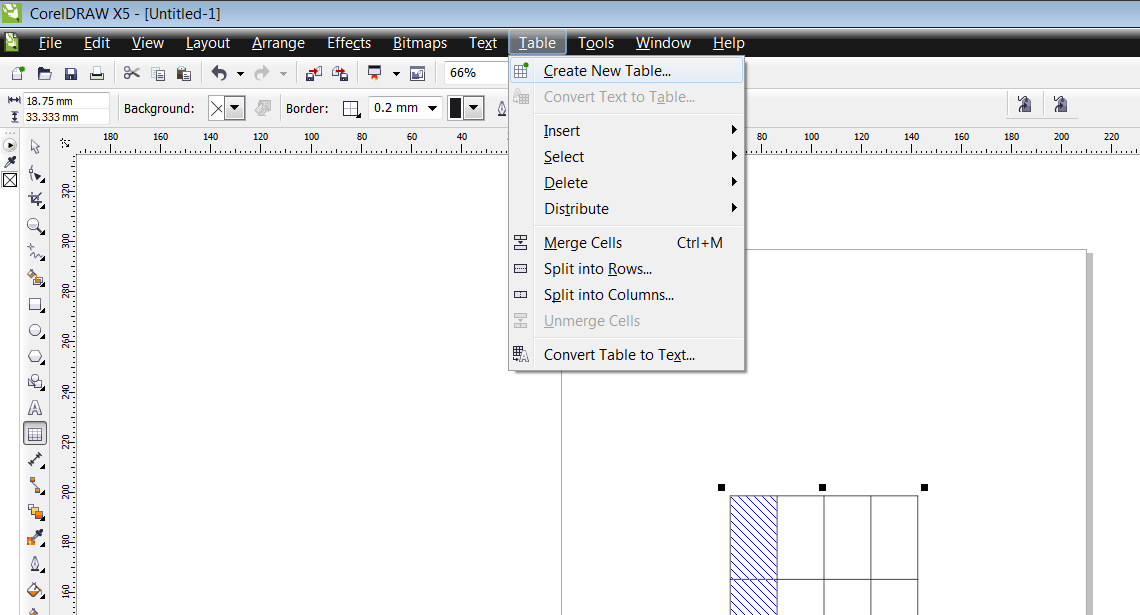Open the Edit menu
Image resolution: width=1140 pixels, height=615 pixels.
(97, 43)
